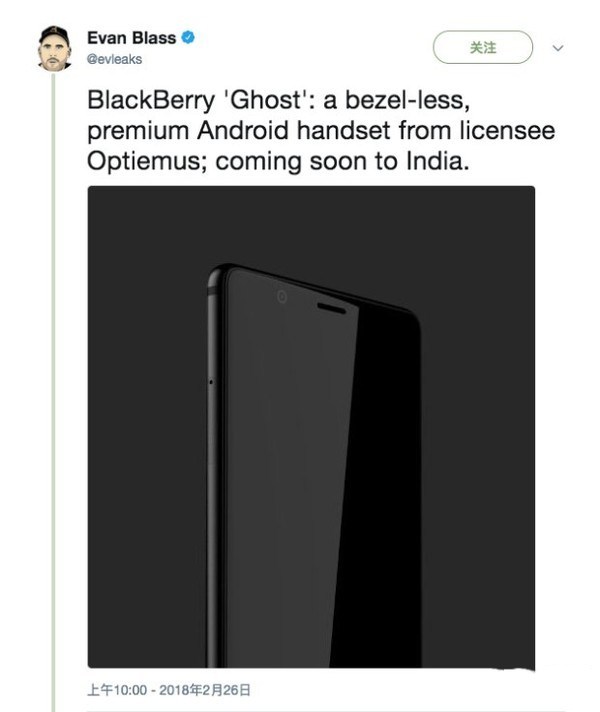This screenshot has width=600, height=712.
Task: Click the phone's front camera in the image
Action: pyautogui.click(x=281, y=296)
